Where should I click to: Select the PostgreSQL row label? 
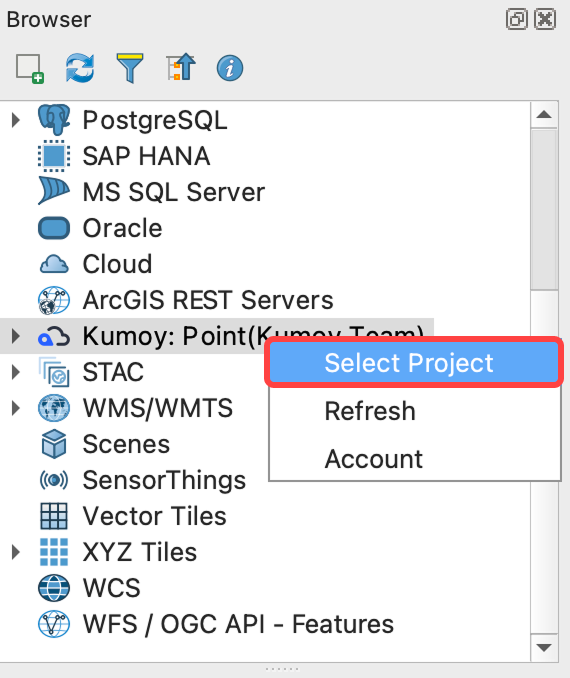(x=155, y=120)
